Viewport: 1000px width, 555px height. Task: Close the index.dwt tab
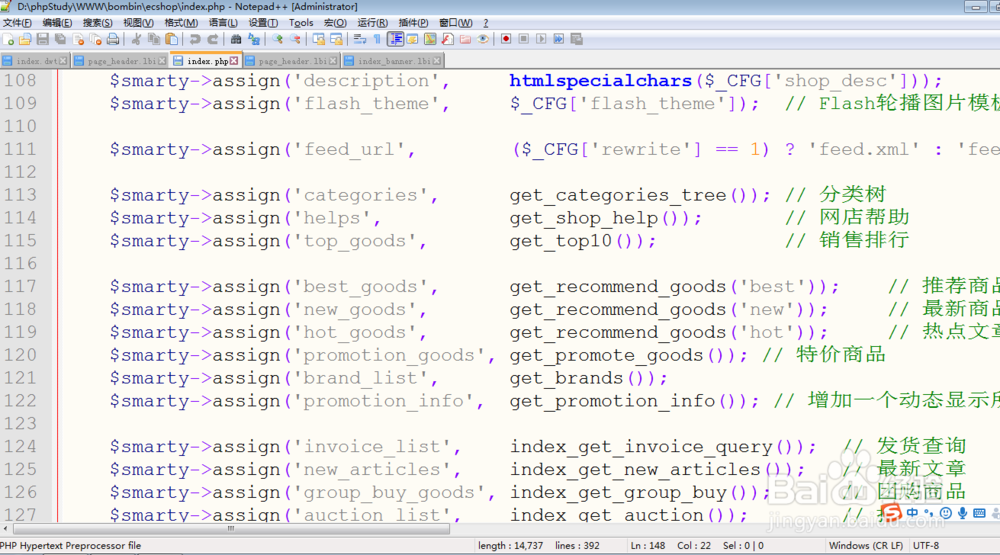click(63, 61)
